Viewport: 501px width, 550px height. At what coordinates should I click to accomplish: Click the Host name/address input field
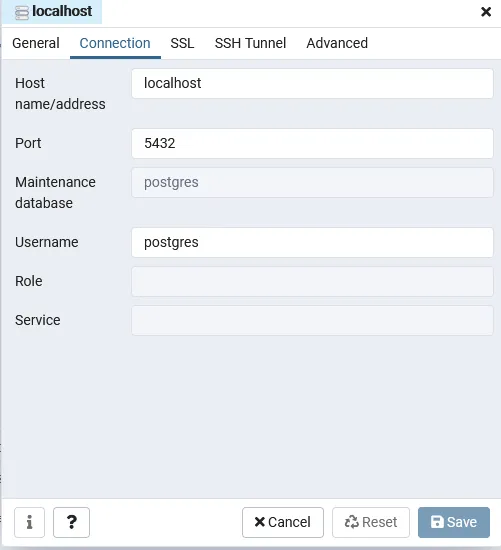(312, 83)
